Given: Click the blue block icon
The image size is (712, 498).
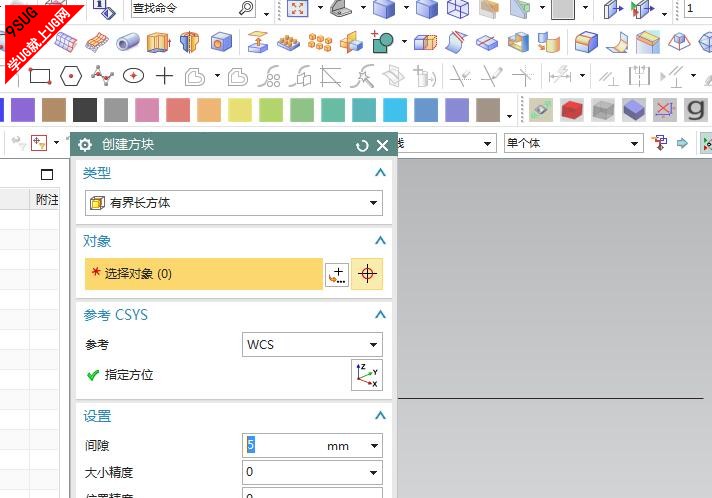Looking at the screenshot, I should click(634, 110).
